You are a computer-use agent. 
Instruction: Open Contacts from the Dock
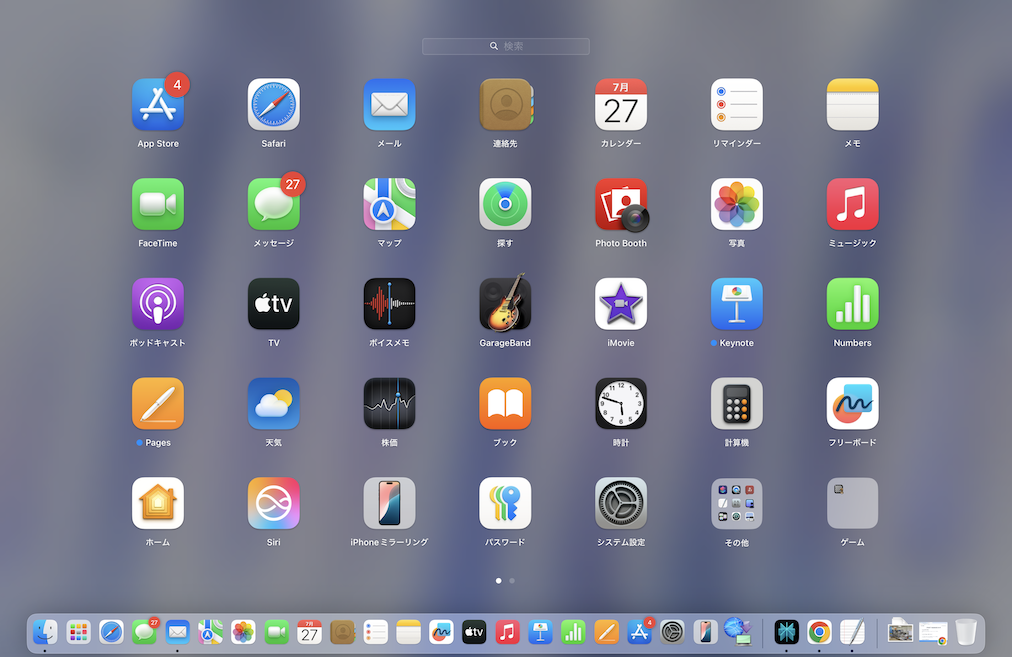pos(343,632)
